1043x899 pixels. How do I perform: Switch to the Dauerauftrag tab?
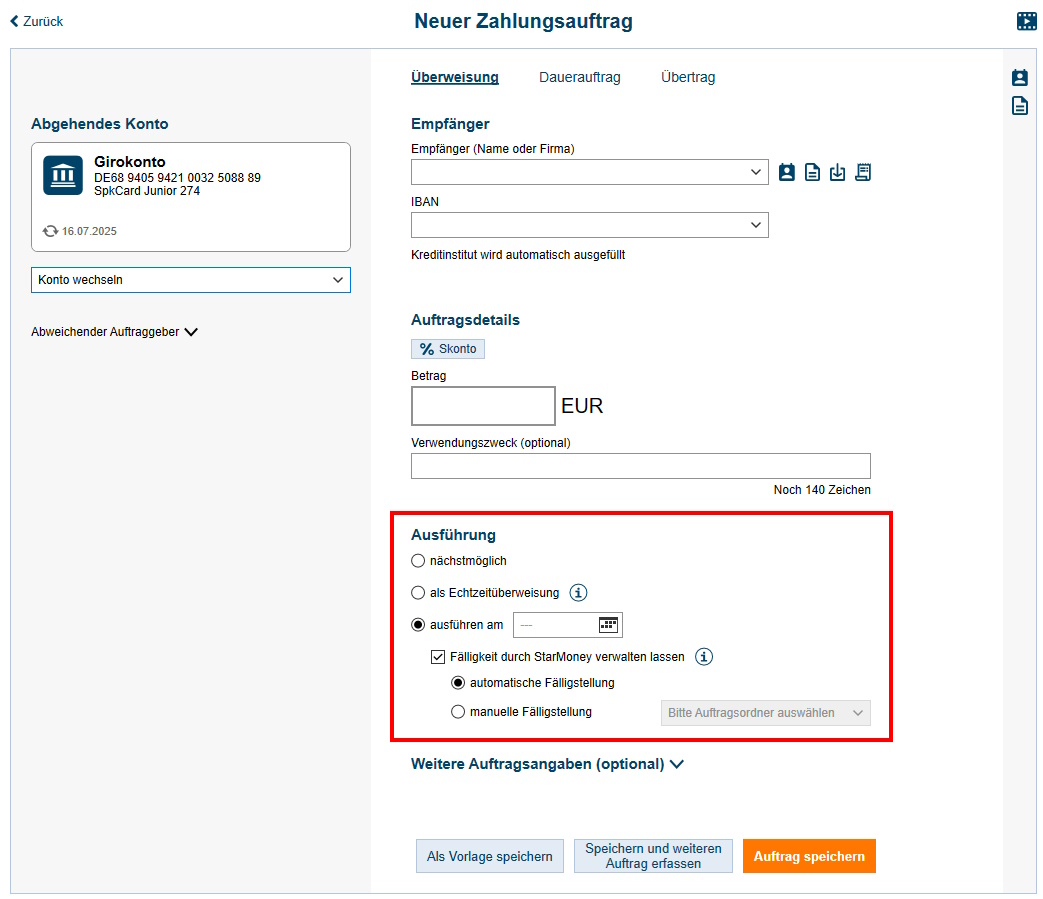pos(579,77)
